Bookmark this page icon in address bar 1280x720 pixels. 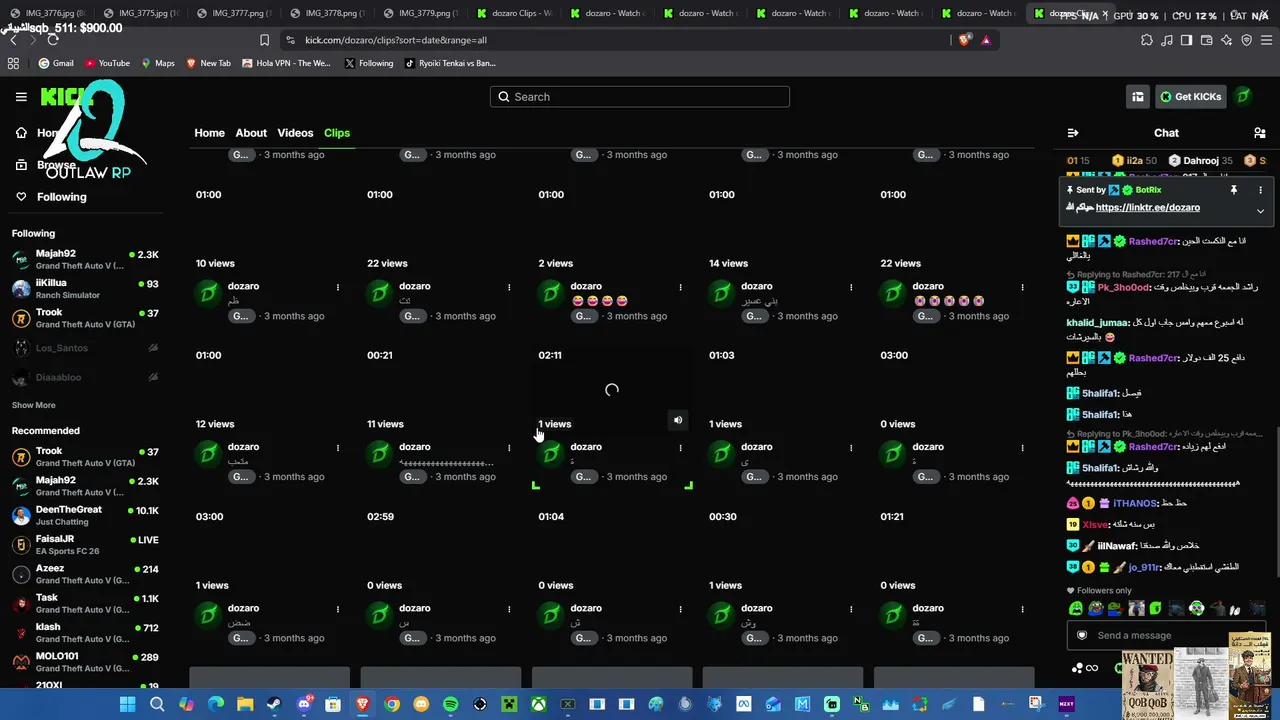pyautogui.click(x=264, y=40)
